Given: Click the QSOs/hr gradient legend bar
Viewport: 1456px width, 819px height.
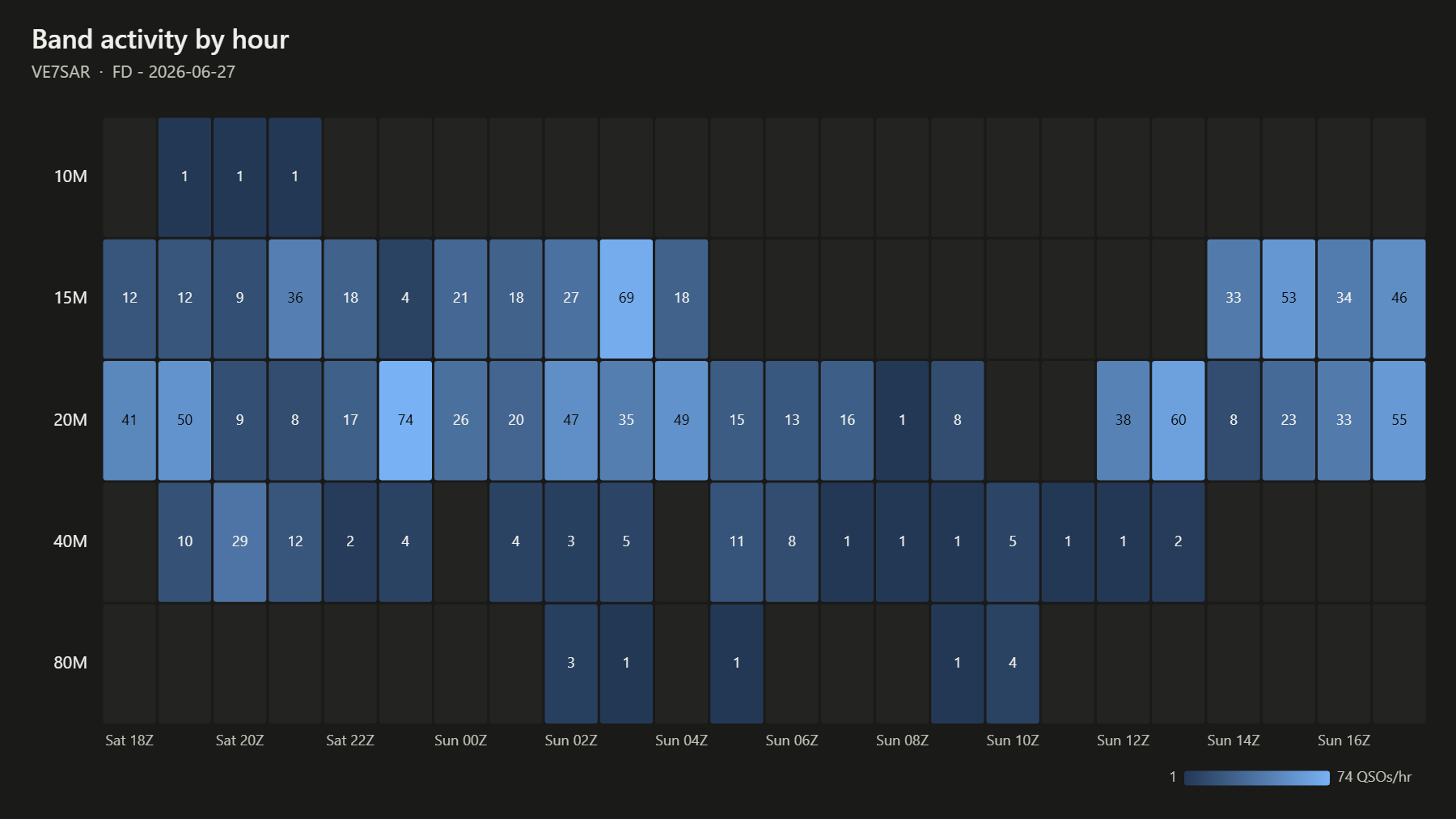Looking at the screenshot, I should click(1256, 778).
